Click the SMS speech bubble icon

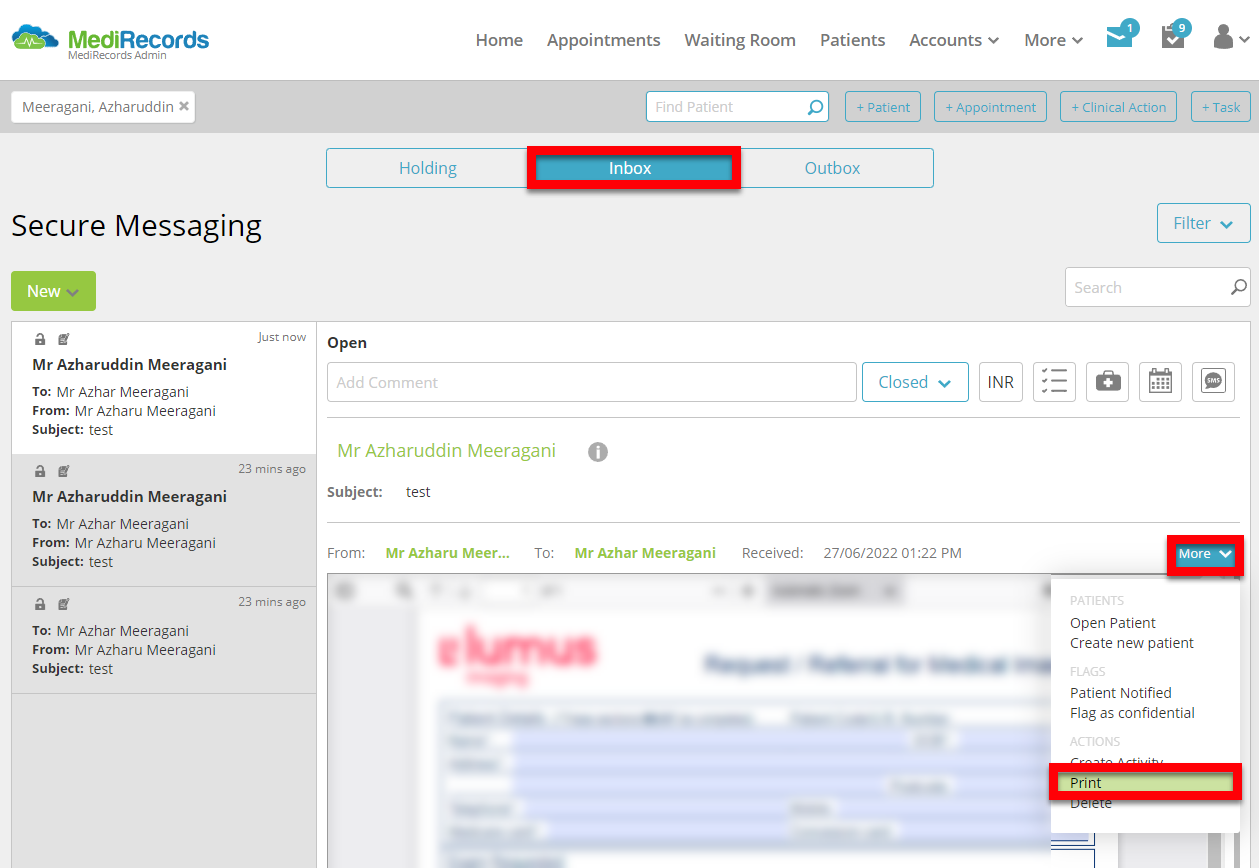click(1213, 382)
